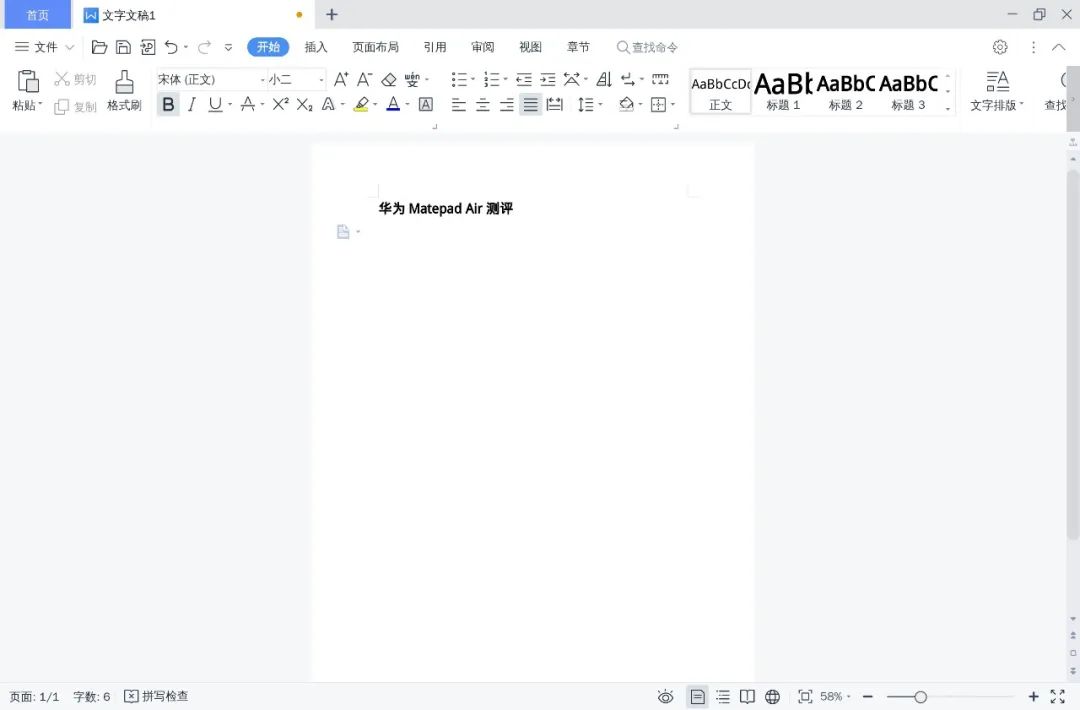Click the zoom slider handle
Viewport: 1080px width, 710px height.
click(x=920, y=697)
